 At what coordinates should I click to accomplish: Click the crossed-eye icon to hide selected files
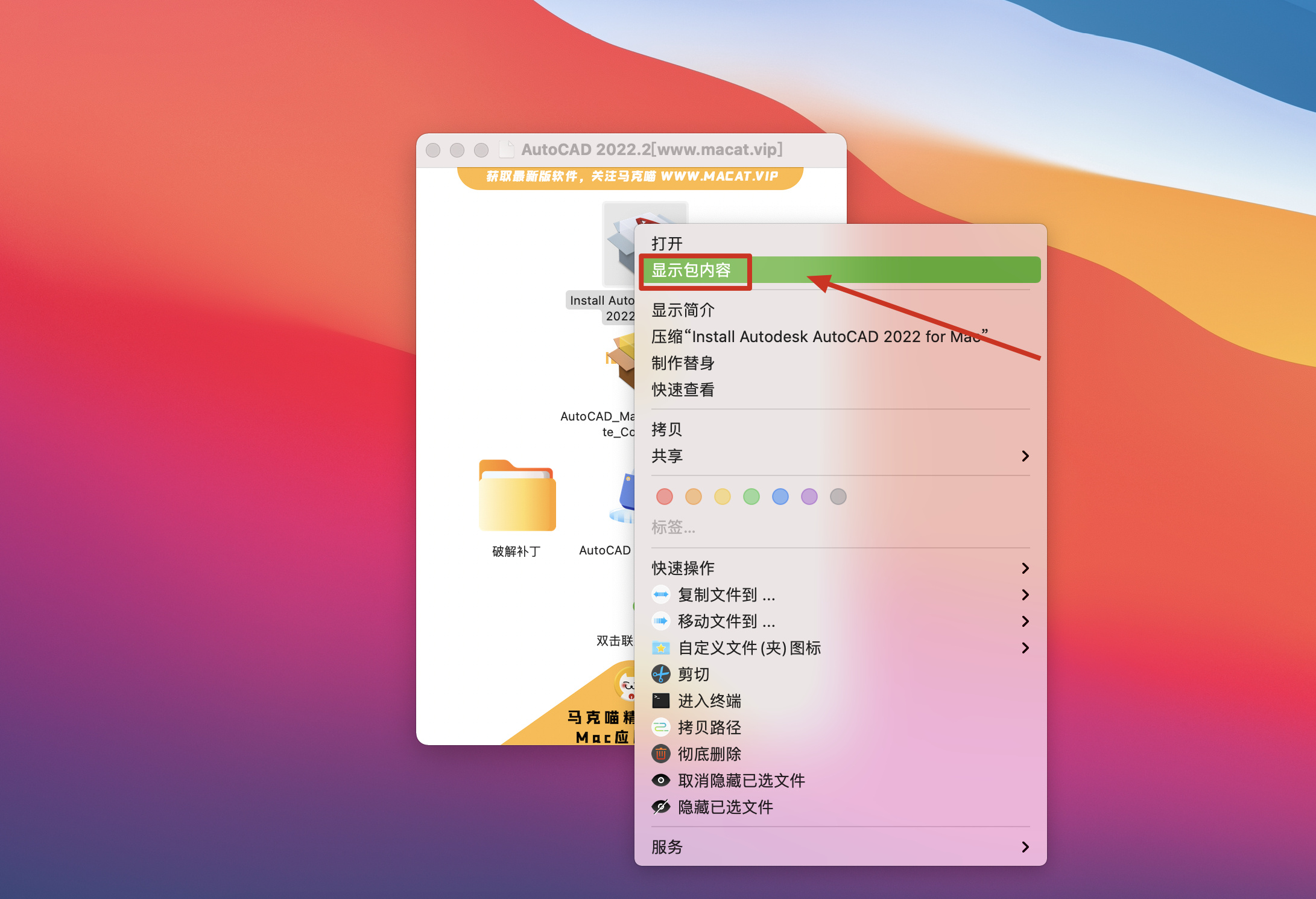[661, 807]
